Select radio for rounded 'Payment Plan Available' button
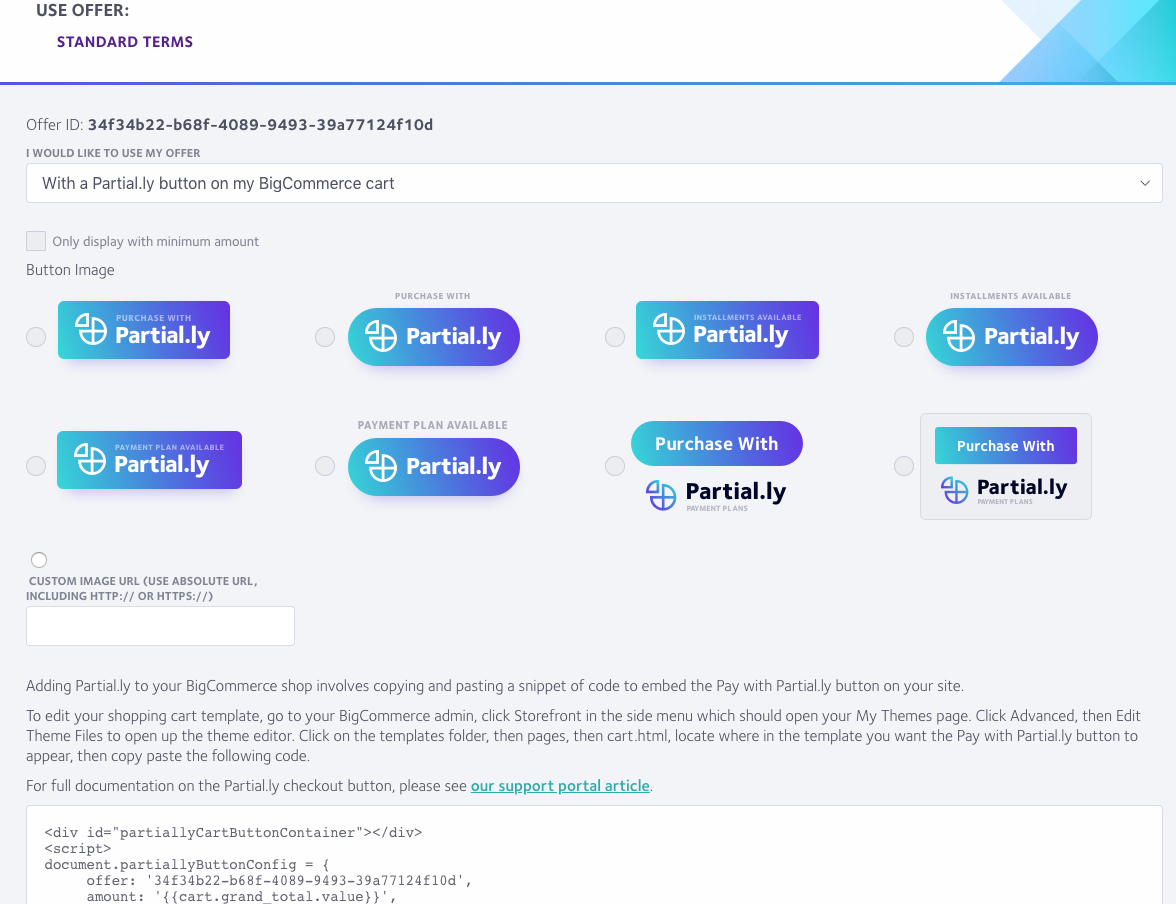 click(325, 466)
